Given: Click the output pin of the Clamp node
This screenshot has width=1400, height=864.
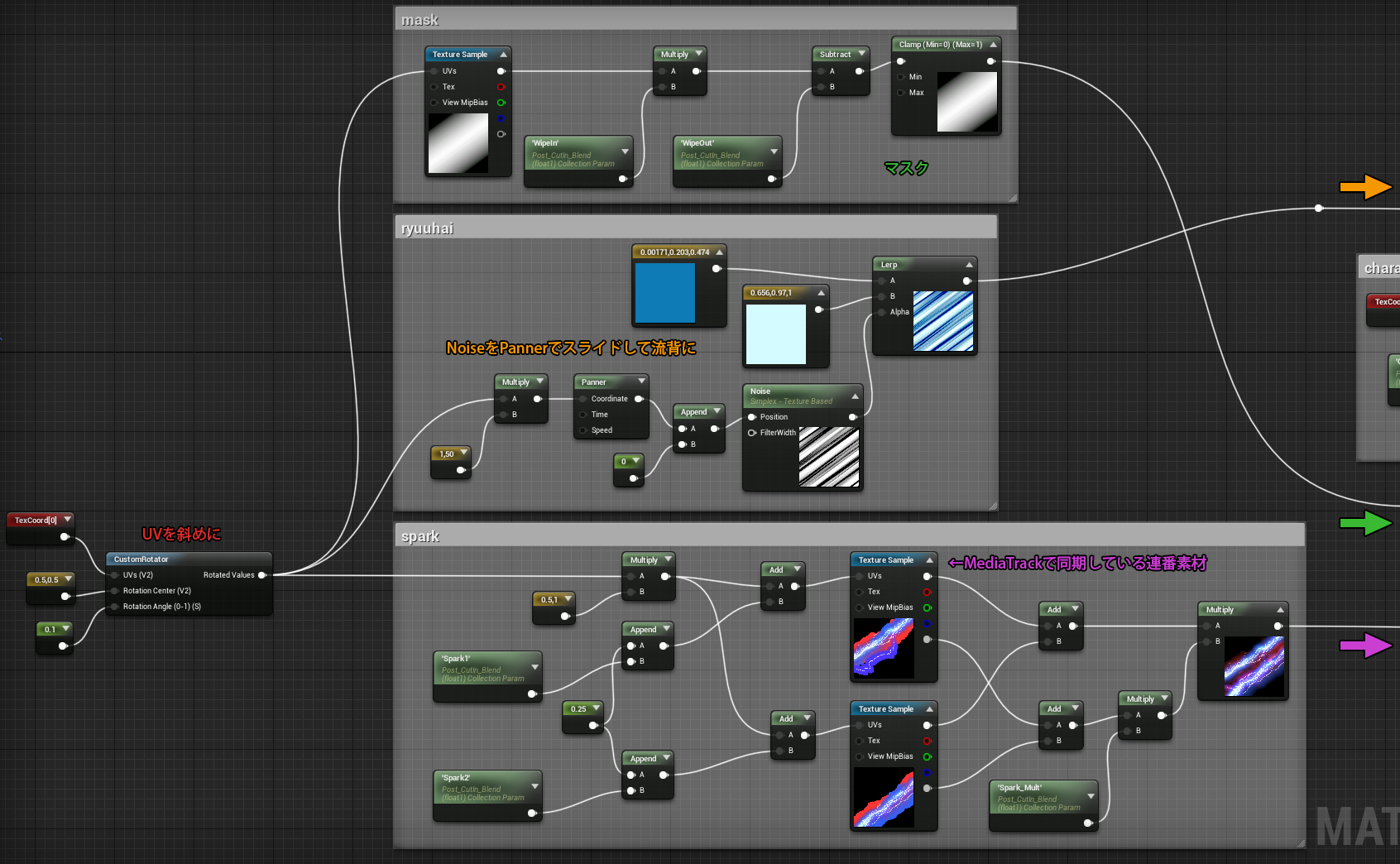Looking at the screenshot, I should click(991, 60).
